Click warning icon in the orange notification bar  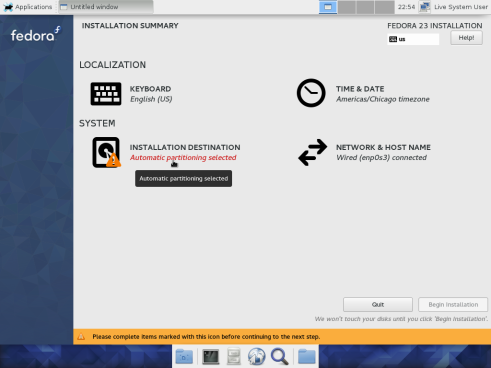pyautogui.click(x=81, y=337)
